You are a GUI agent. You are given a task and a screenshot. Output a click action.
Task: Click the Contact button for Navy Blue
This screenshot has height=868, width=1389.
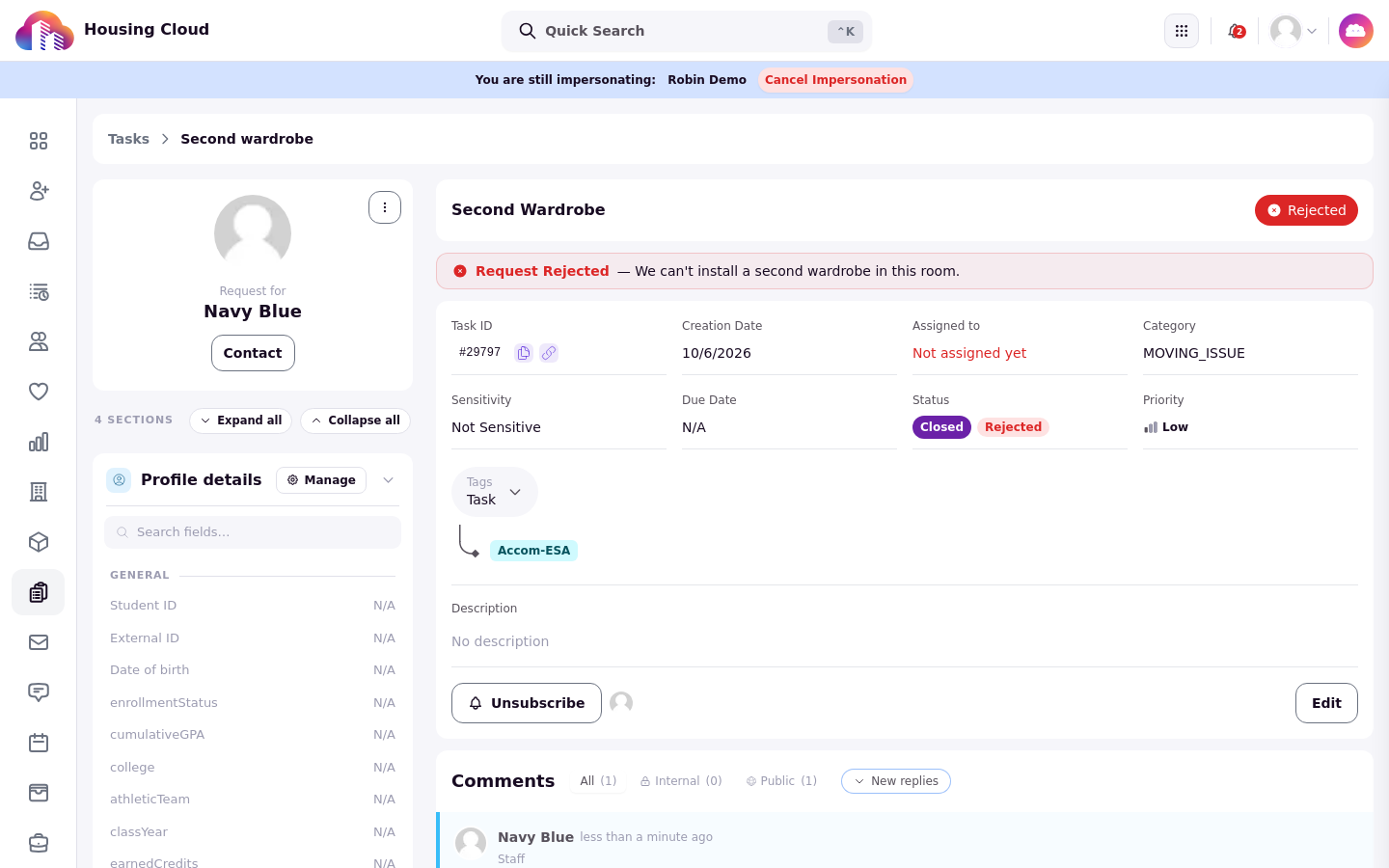(x=253, y=353)
